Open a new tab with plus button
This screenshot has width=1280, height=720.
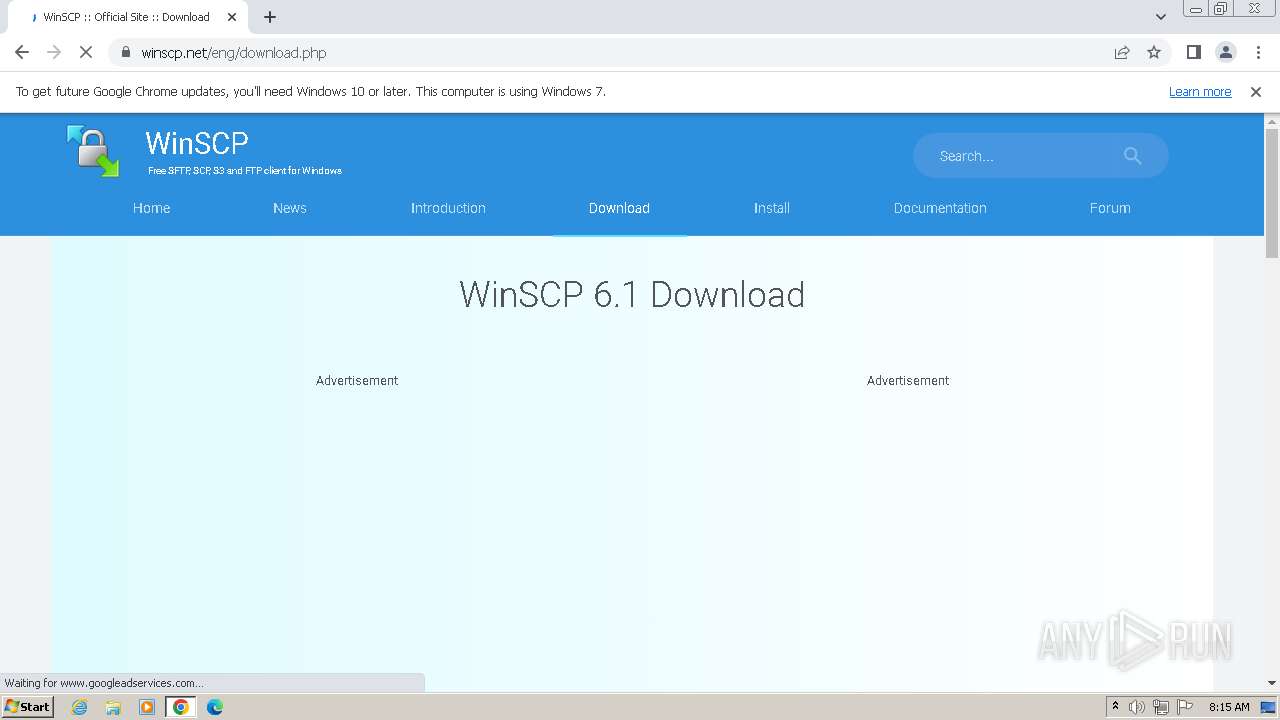tap(270, 17)
